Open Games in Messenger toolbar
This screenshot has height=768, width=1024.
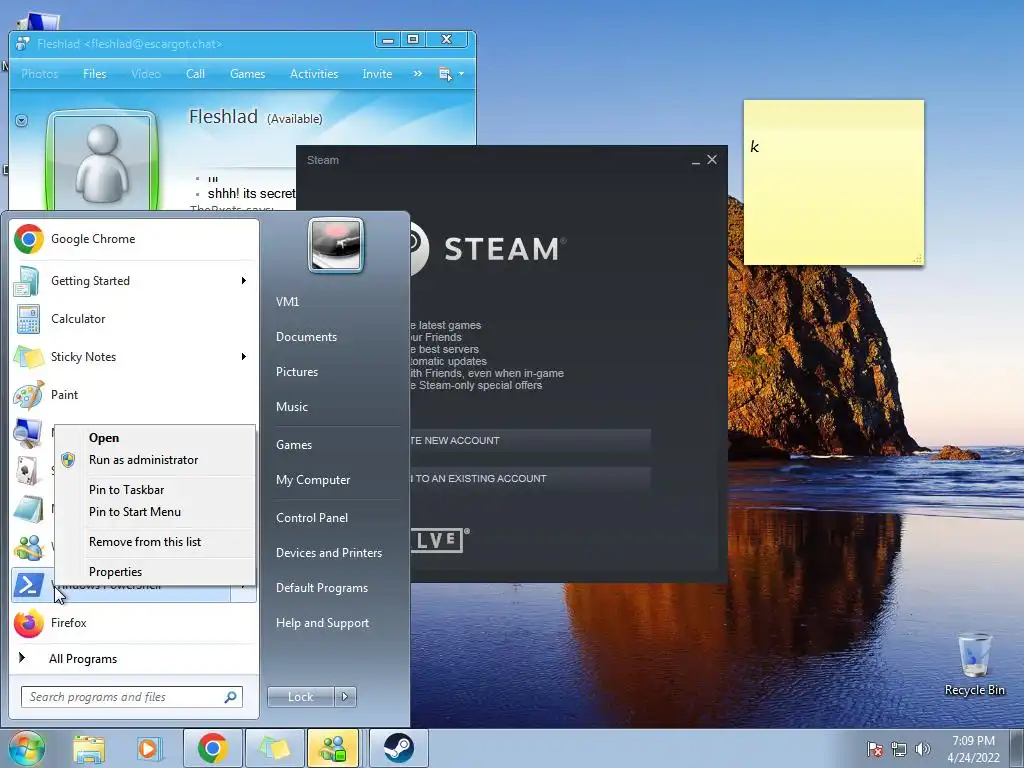(x=248, y=74)
